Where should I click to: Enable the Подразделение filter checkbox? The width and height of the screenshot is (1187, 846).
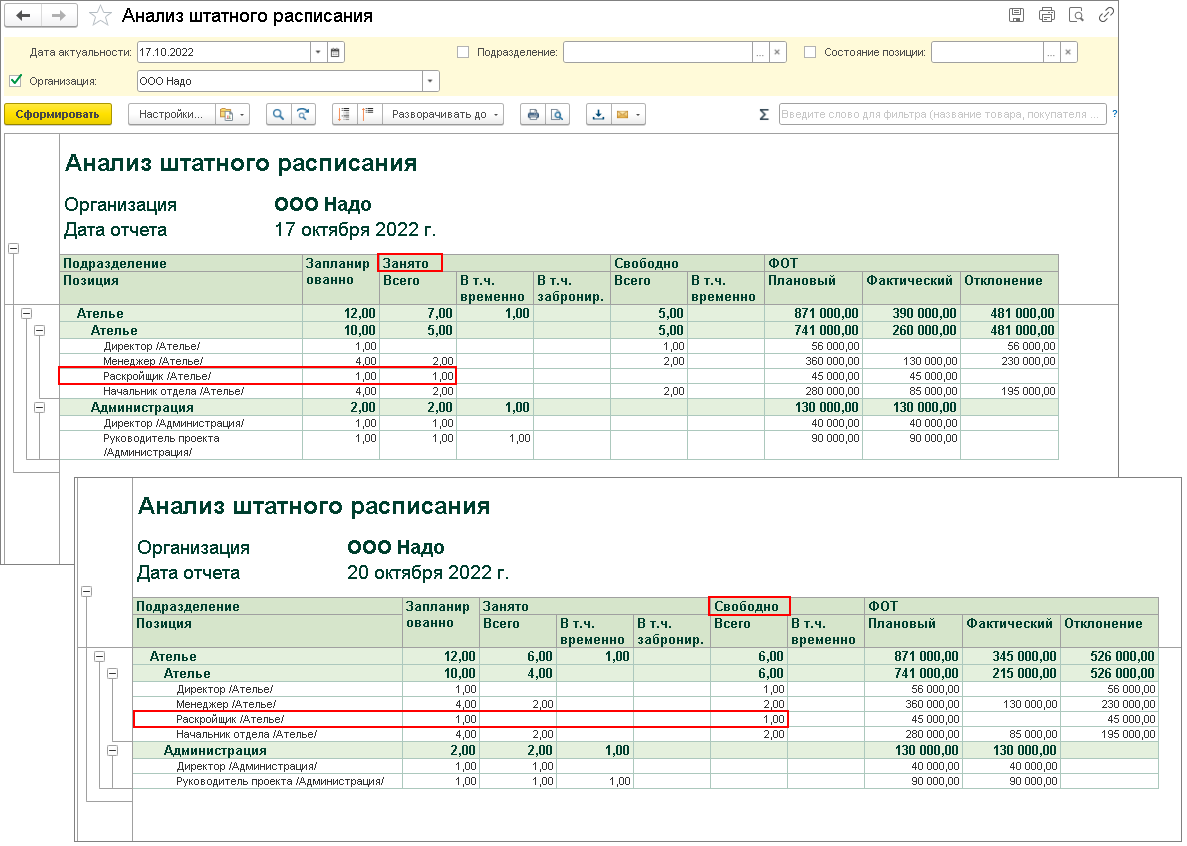pos(463,52)
